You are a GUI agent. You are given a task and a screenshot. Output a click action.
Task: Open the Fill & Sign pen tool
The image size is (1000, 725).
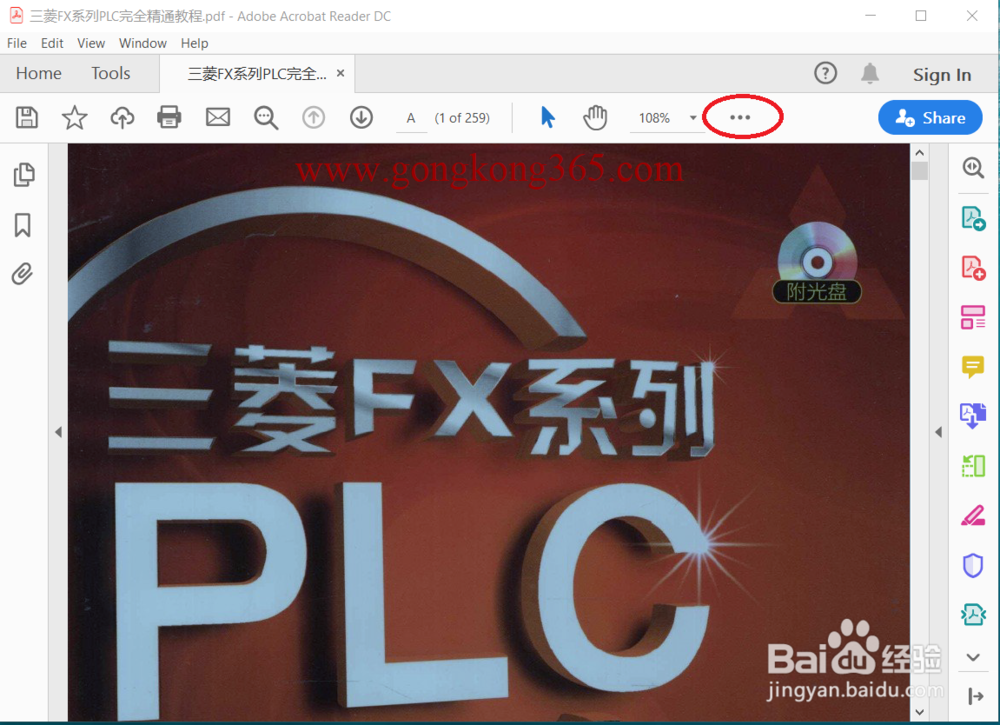973,515
